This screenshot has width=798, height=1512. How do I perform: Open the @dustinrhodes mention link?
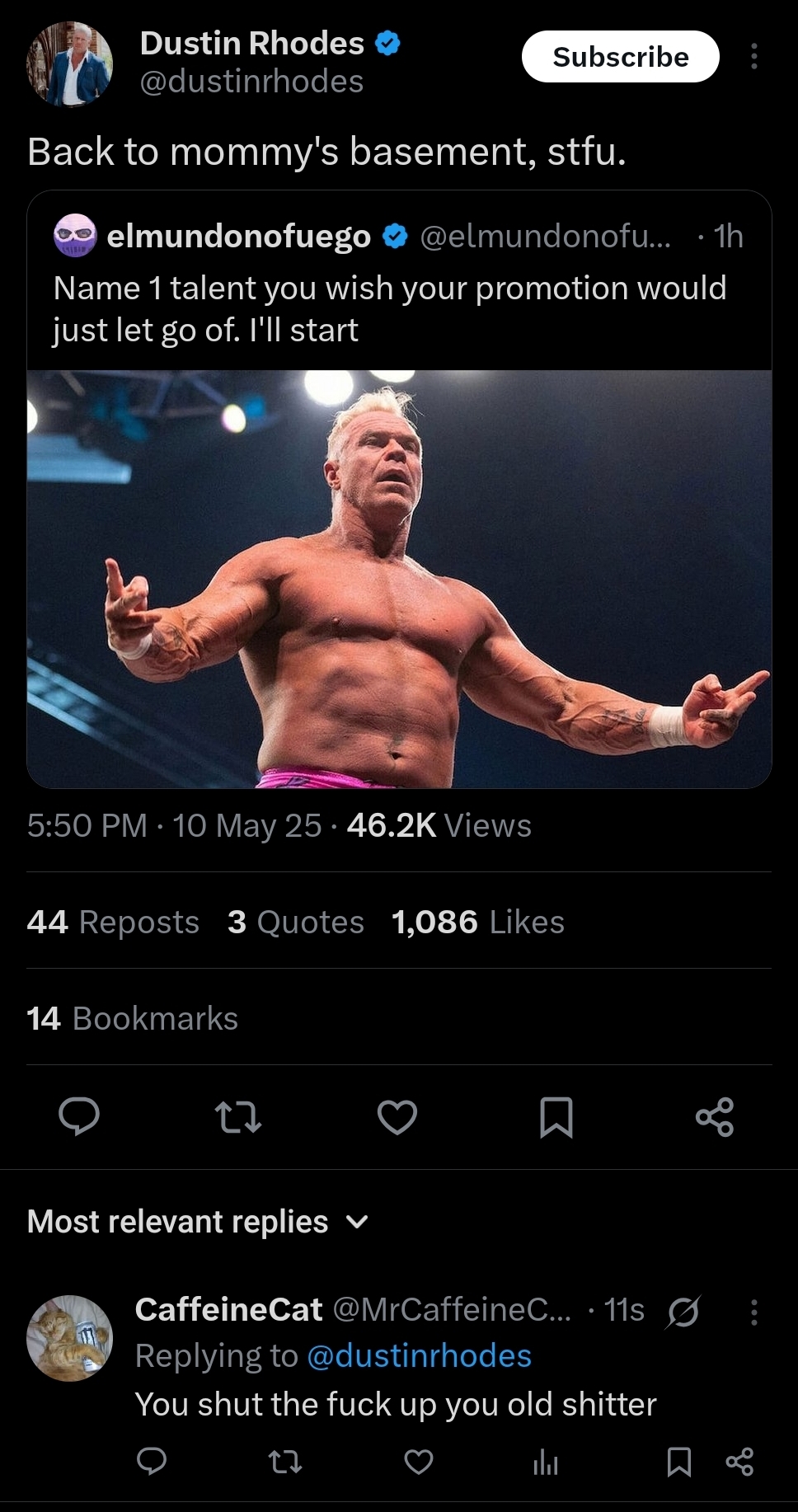(419, 1356)
